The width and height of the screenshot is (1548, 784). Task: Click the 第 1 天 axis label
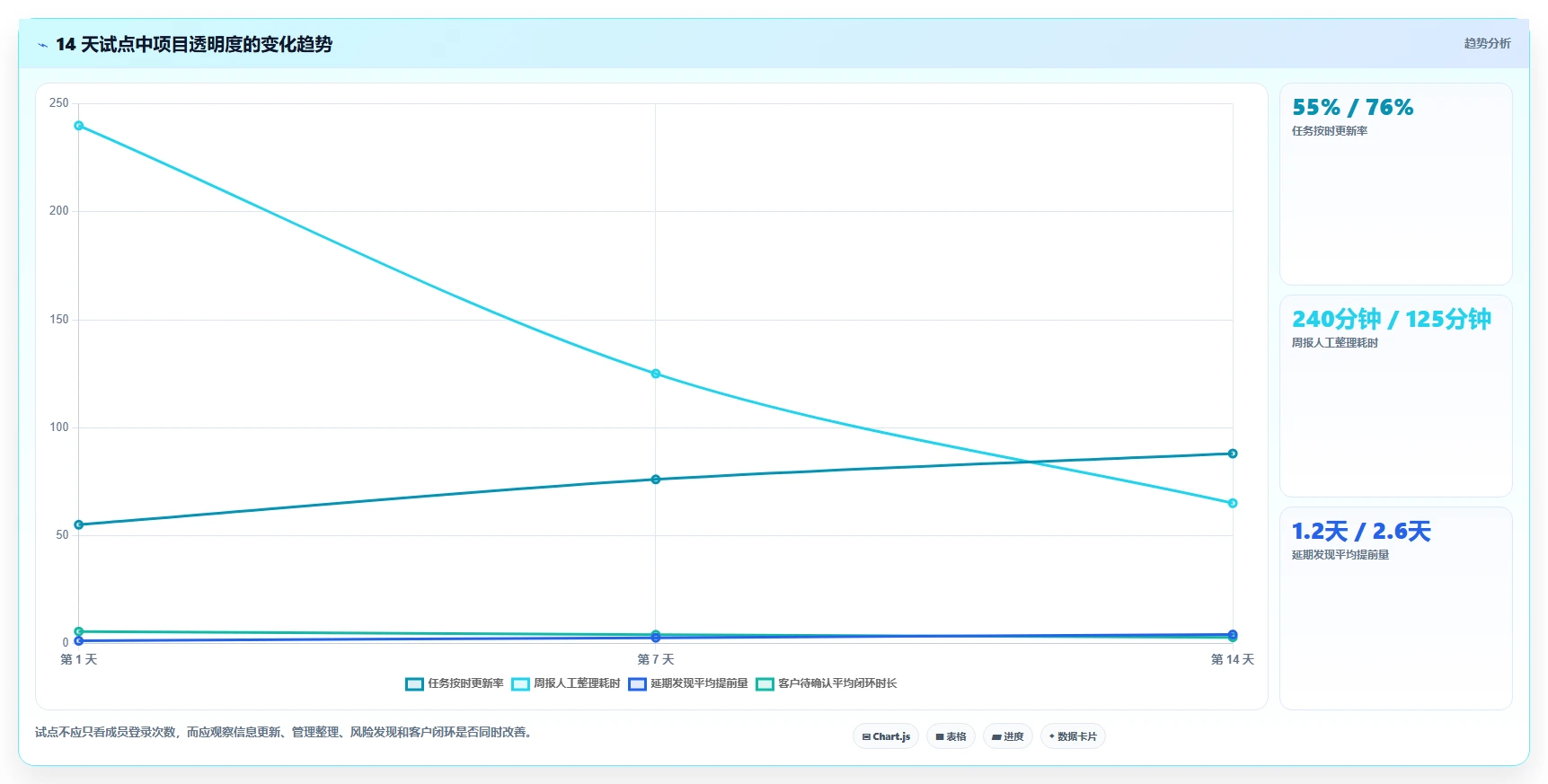[79, 659]
